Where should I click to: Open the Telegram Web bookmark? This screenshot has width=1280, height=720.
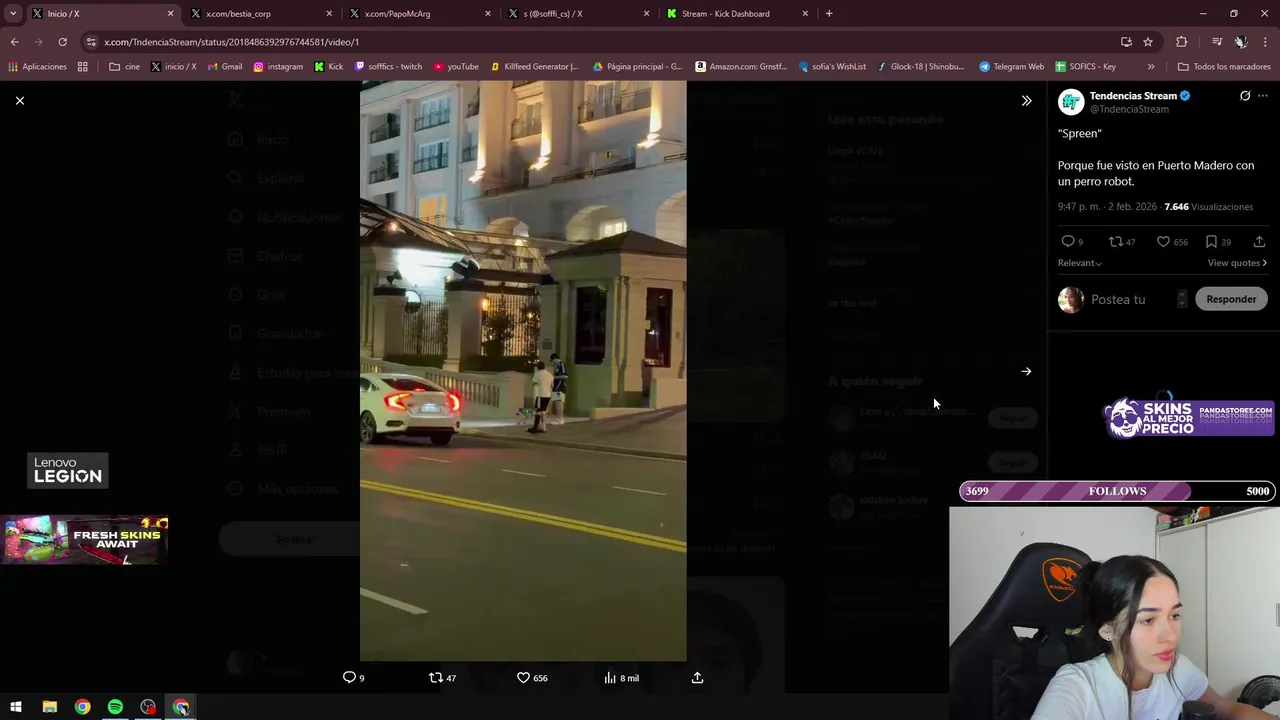point(1011,67)
